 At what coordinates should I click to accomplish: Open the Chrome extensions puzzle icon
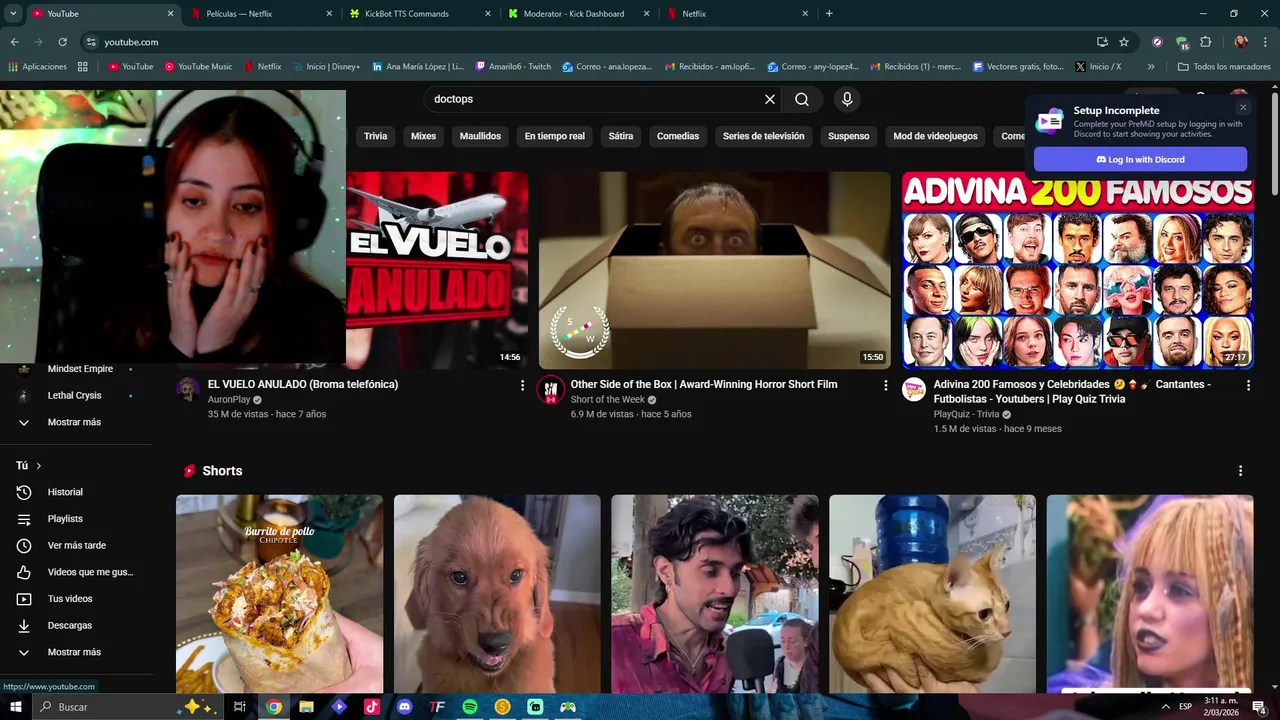tap(1205, 42)
